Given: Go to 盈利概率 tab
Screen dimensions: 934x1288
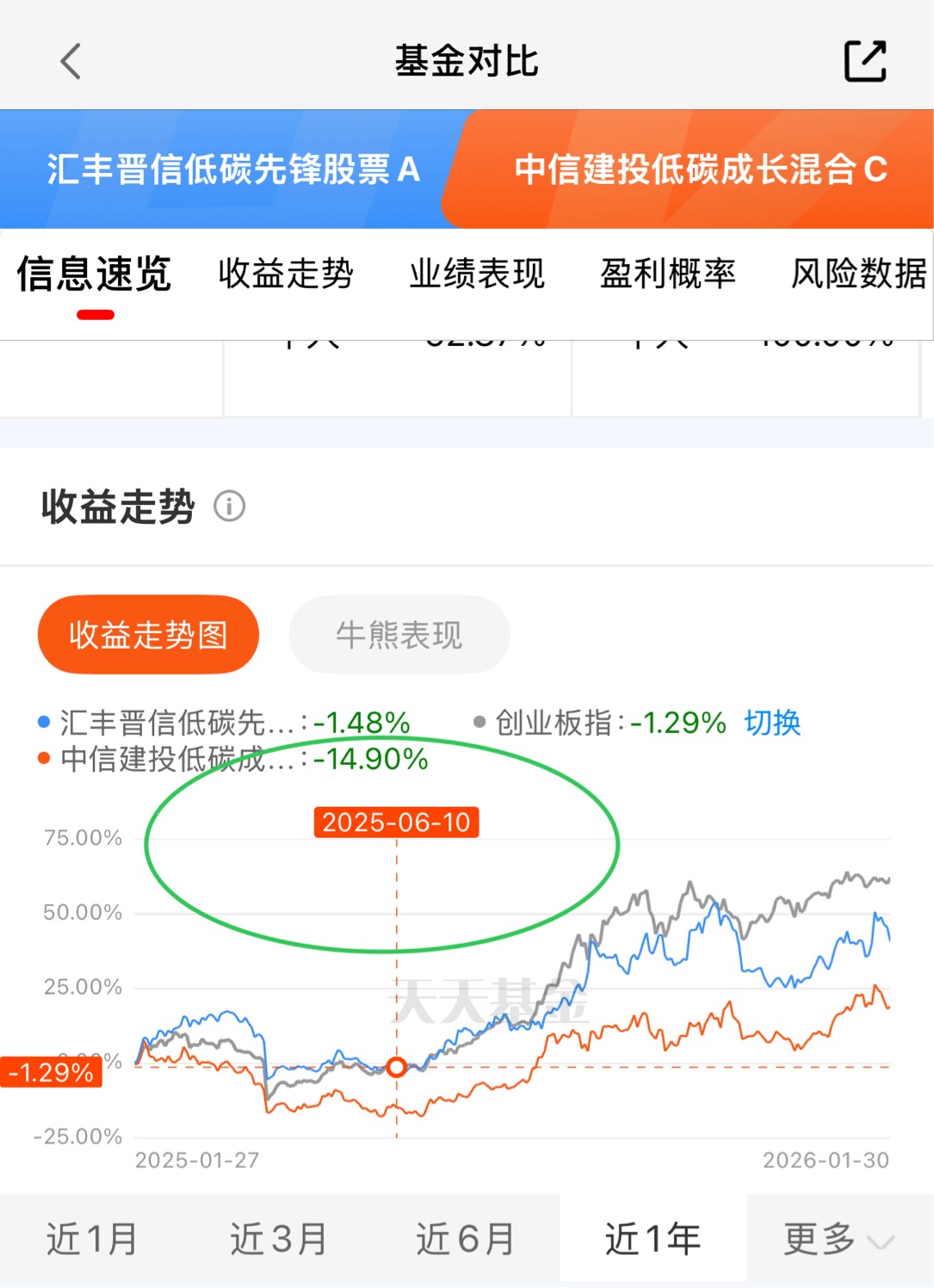Looking at the screenshot, I should pos(668,274).
